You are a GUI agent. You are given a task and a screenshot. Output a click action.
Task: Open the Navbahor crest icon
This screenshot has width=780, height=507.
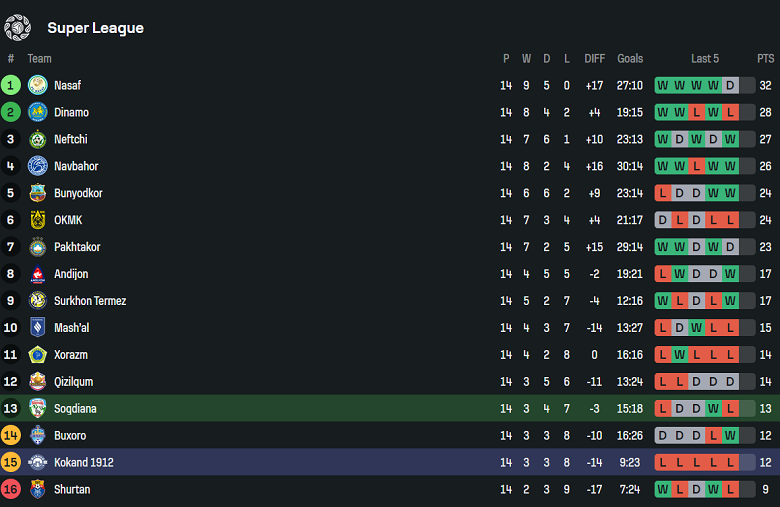coord(38,167)
